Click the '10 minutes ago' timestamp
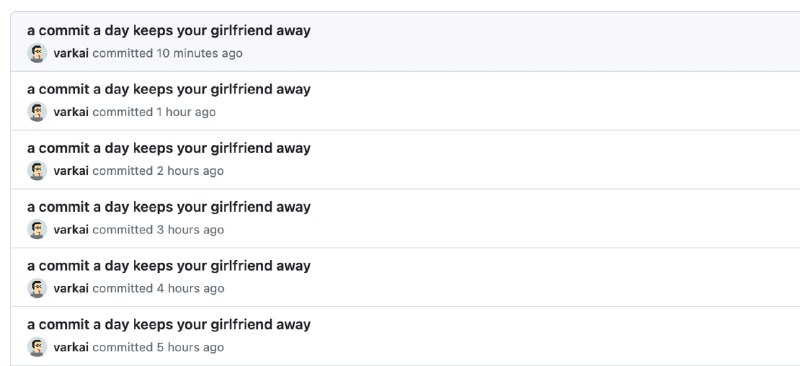 [x=199, y=53]
